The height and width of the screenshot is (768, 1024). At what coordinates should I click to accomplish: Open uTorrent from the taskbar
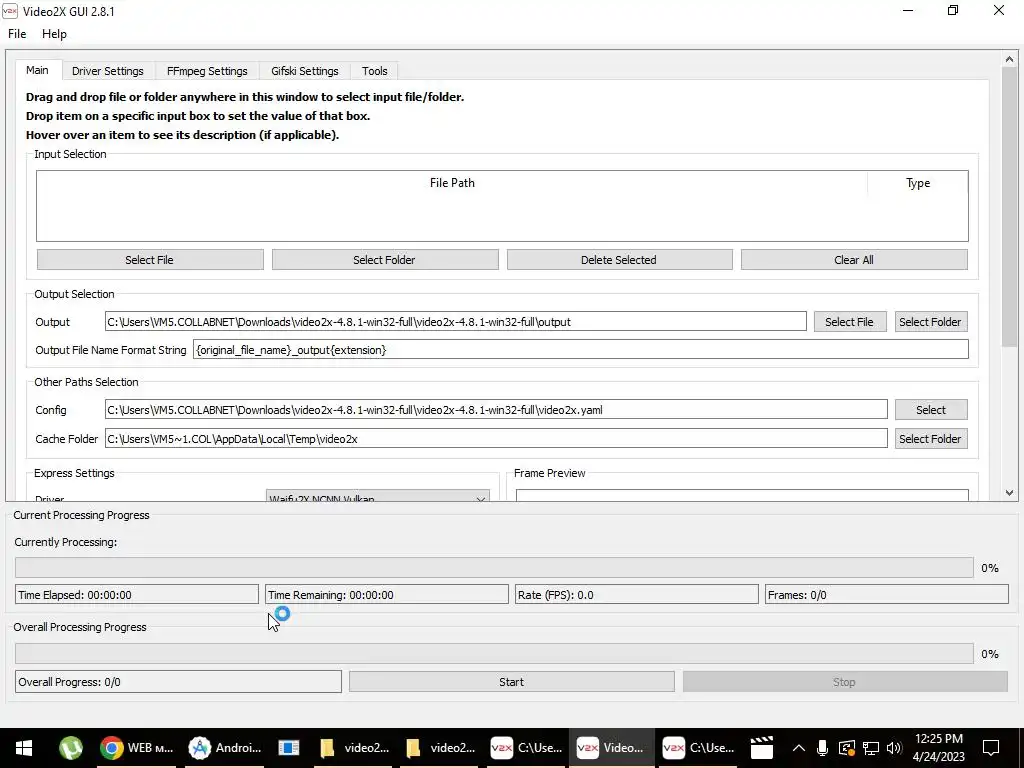click(71, 748)
